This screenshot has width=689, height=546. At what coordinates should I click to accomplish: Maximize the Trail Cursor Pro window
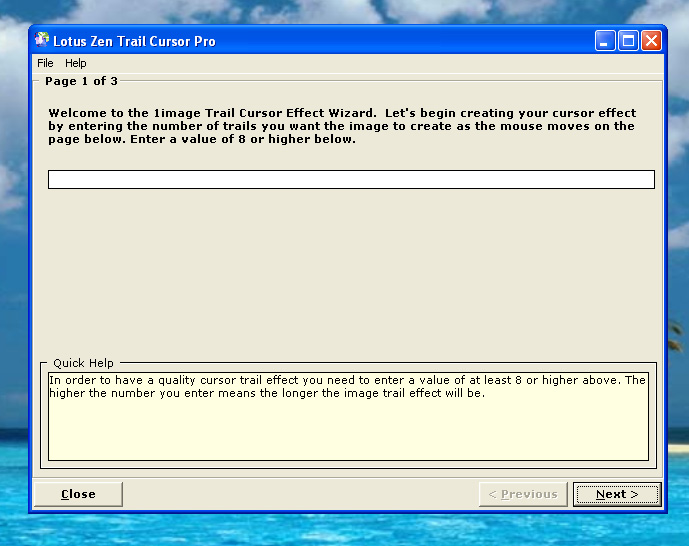(x=628, y=41)
